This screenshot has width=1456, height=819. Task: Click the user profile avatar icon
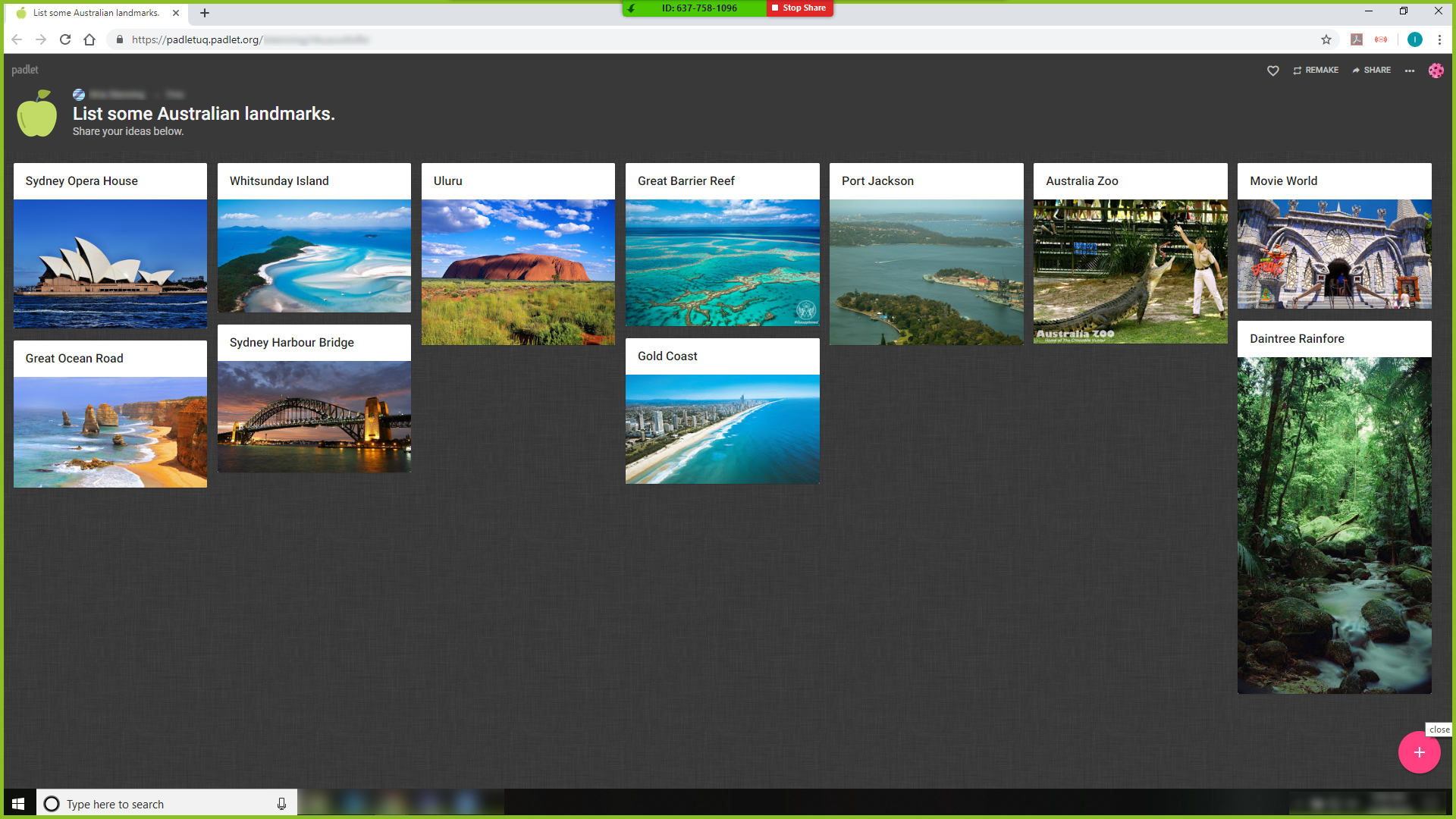[x=1437, y=69]
